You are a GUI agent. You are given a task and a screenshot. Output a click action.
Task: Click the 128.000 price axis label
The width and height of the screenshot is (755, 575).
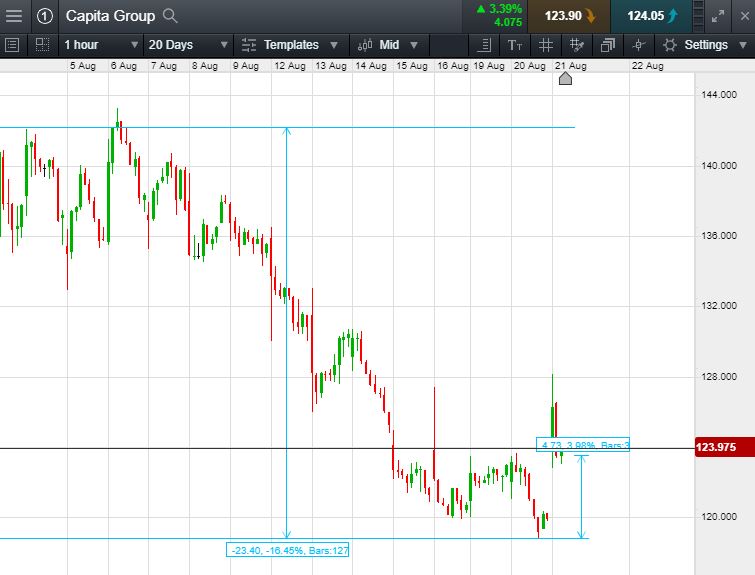point(719,377)
